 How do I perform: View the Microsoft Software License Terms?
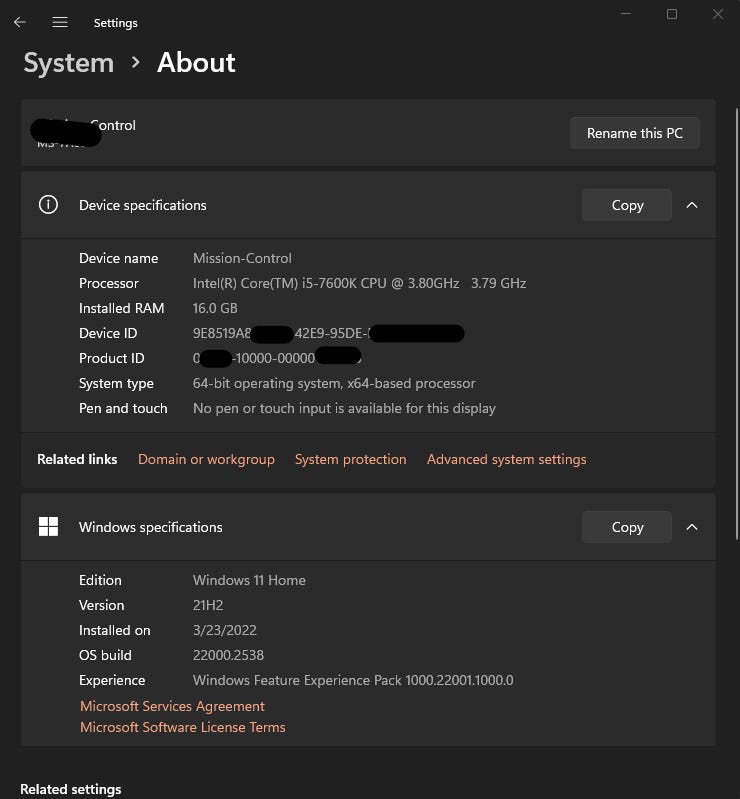(x=182, y=727)
